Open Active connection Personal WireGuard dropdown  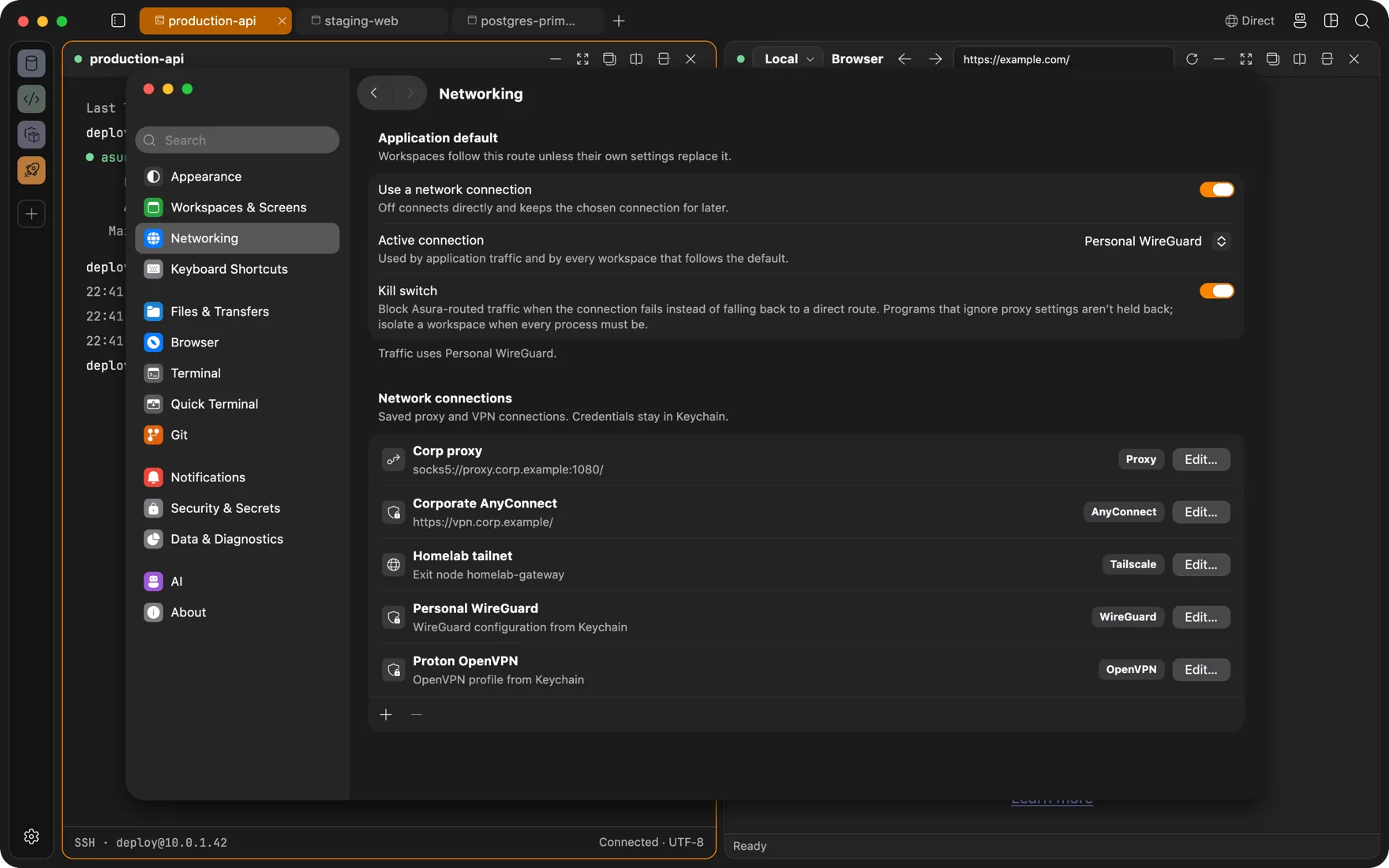click(x=1156, y=241)
